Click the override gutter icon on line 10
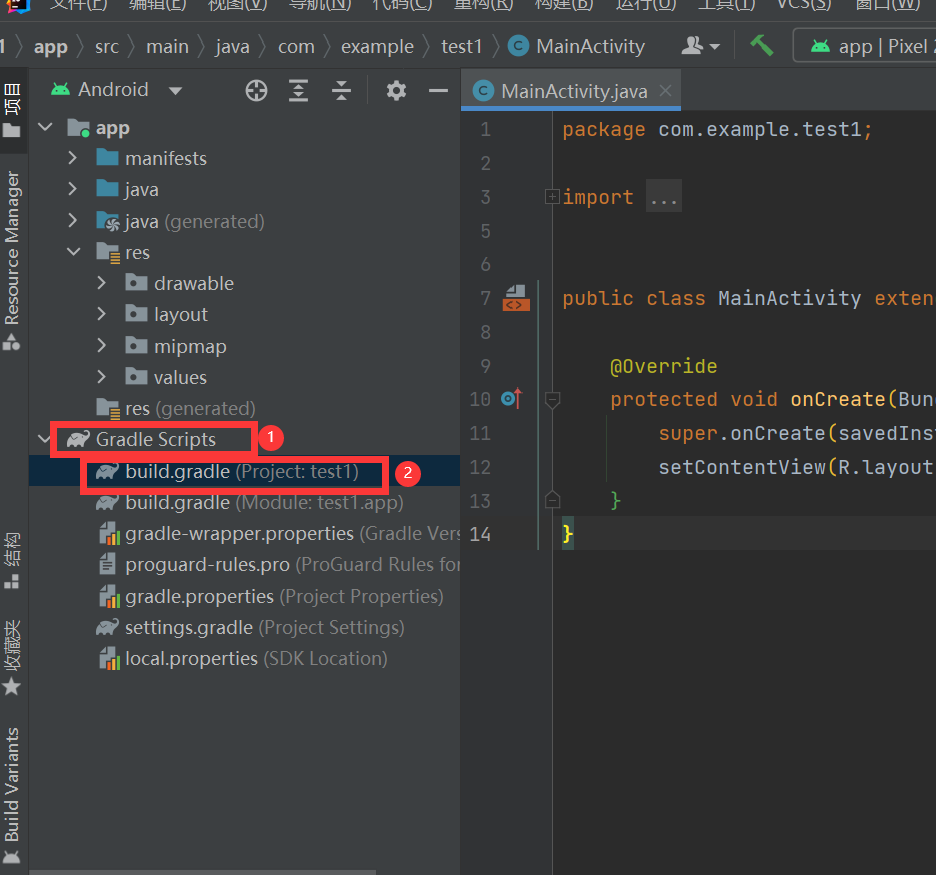This screenshot has height=875, width=936. pos(511,398)
